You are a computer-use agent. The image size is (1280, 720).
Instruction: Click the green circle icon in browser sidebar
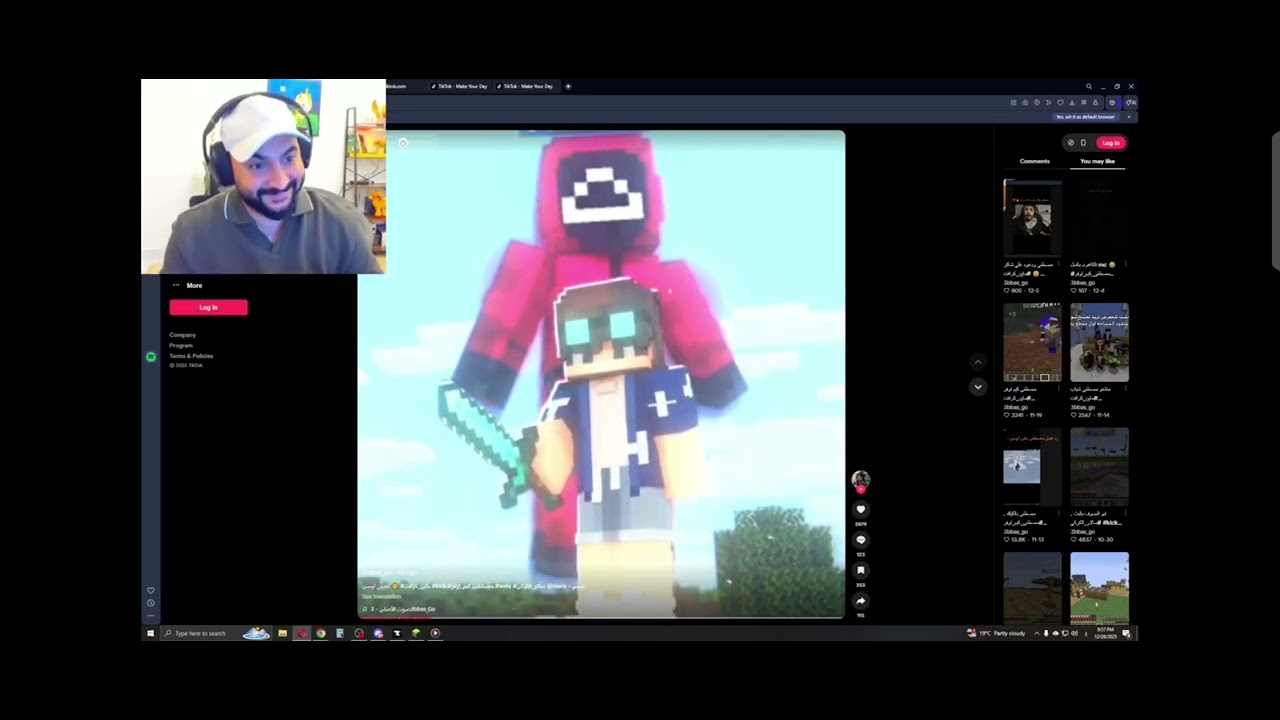tap(151, 357)
